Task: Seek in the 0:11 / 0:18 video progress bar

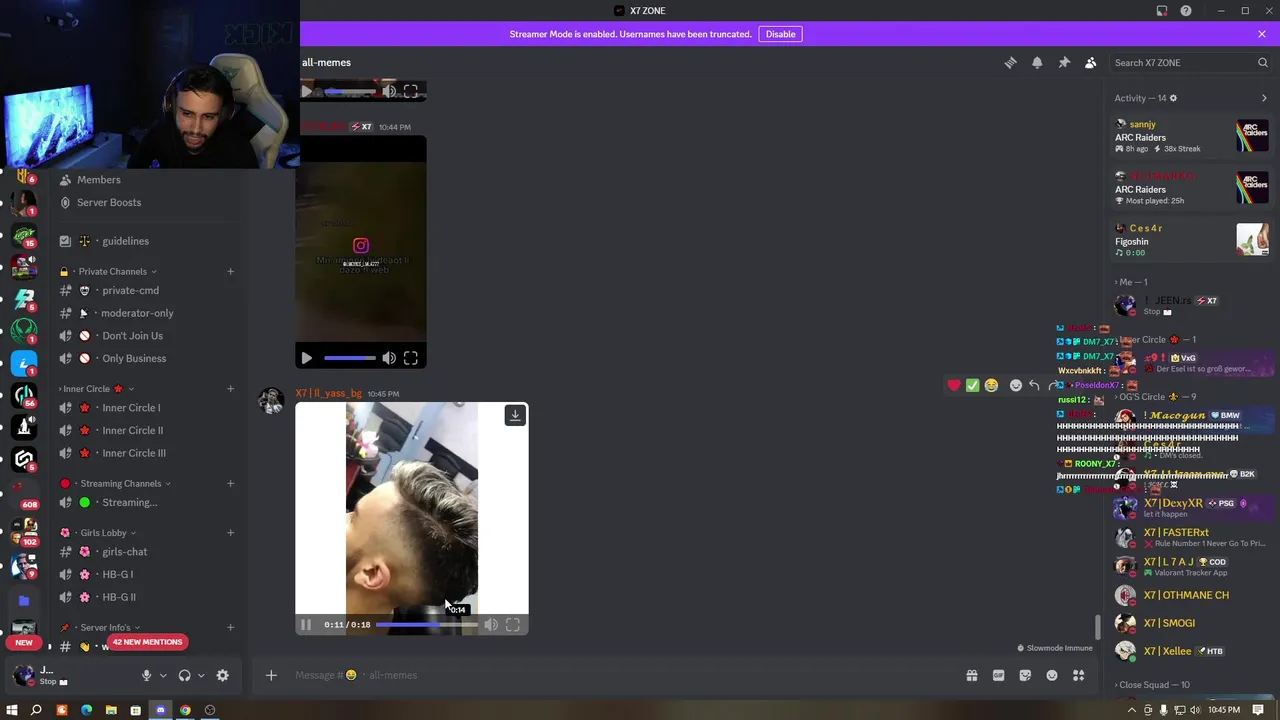Action: click(x=428, y=625)
